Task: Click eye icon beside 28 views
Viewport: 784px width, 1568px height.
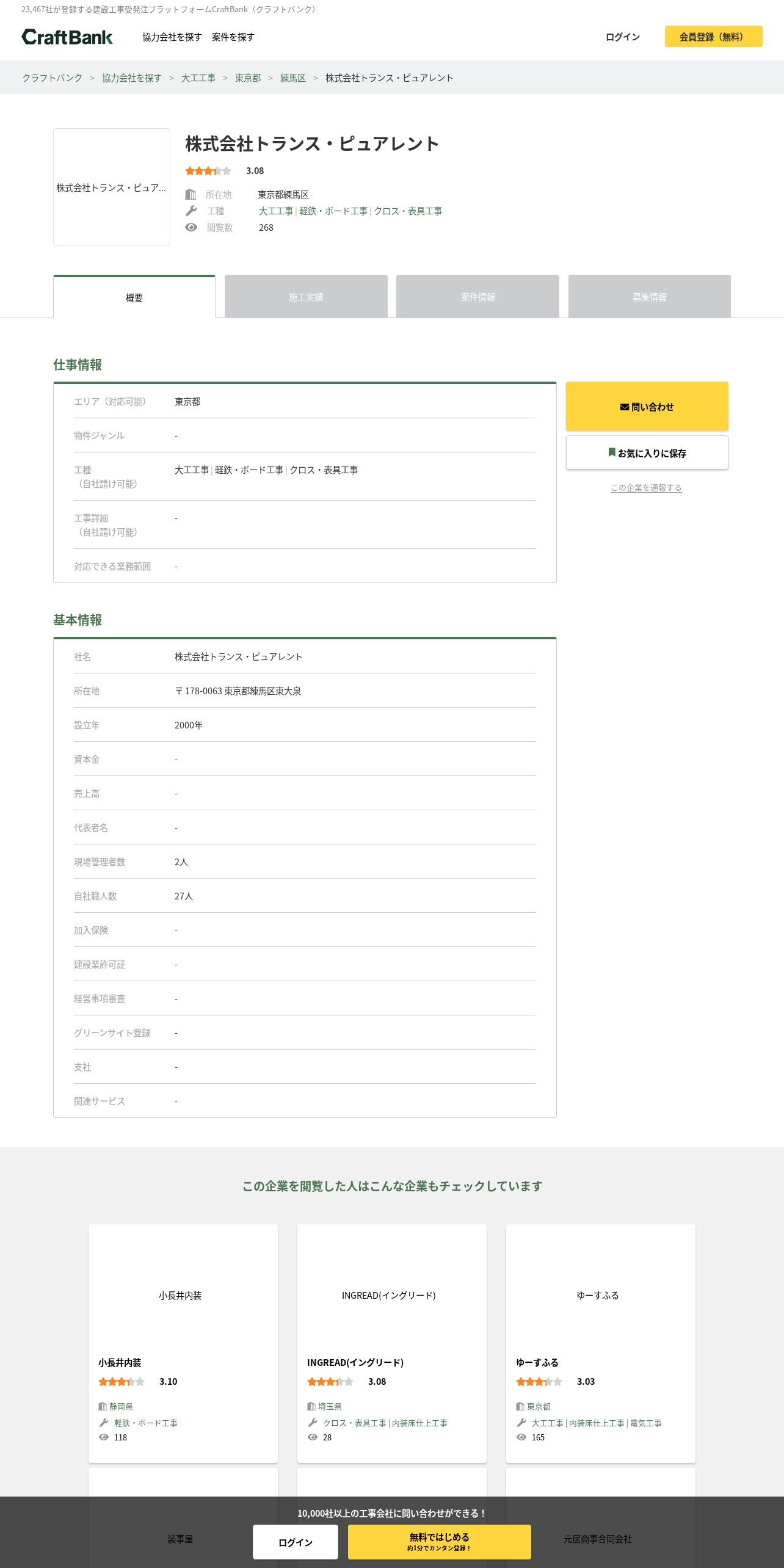Action: pos(313,1437)
